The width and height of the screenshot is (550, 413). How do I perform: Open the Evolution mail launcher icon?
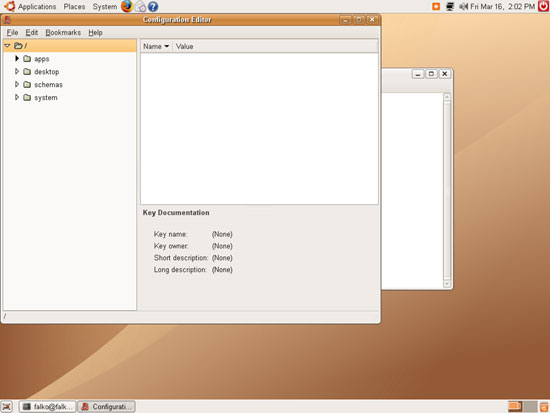(x=140, y=6)
